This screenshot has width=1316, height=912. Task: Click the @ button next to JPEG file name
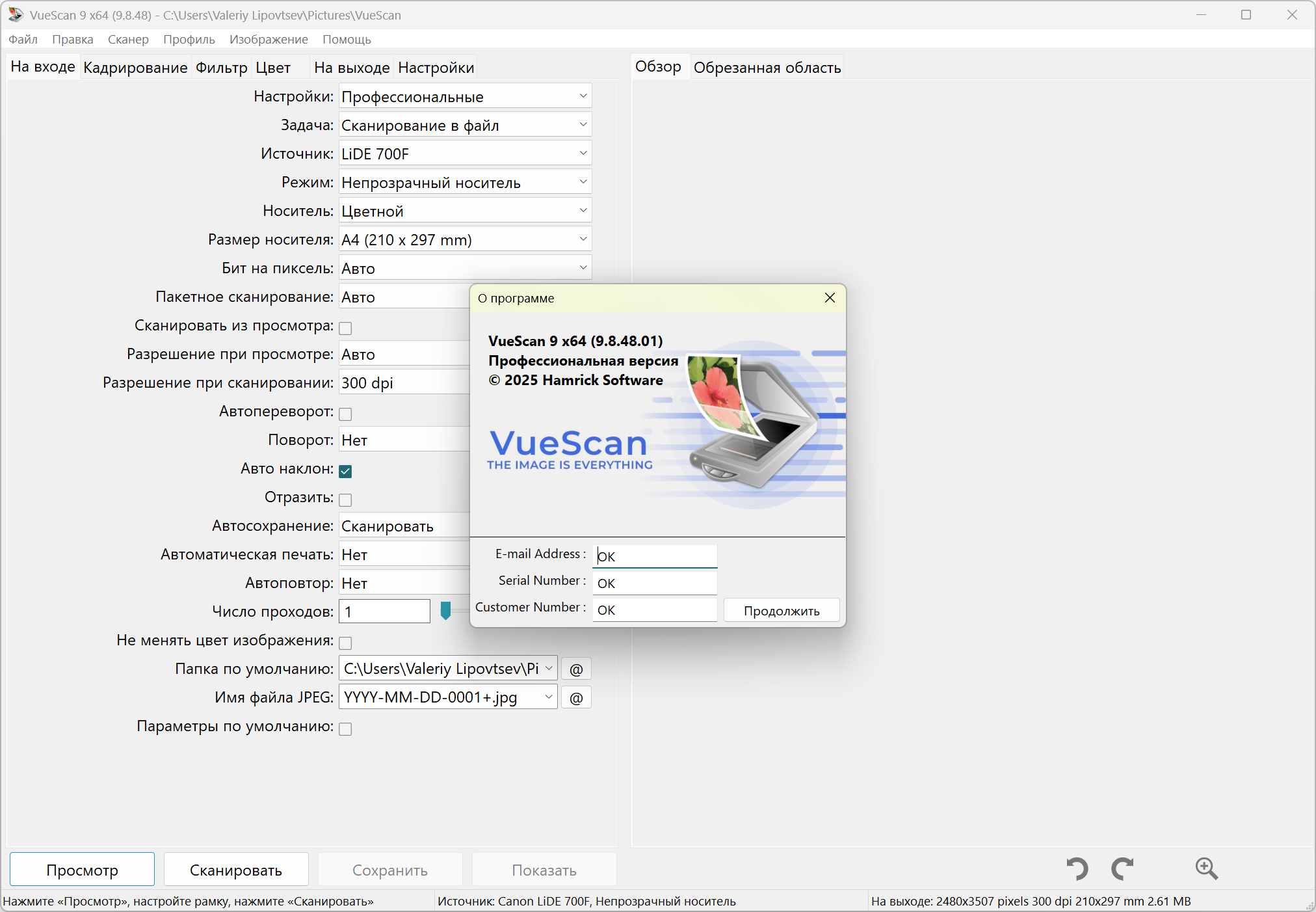point(576,698)
